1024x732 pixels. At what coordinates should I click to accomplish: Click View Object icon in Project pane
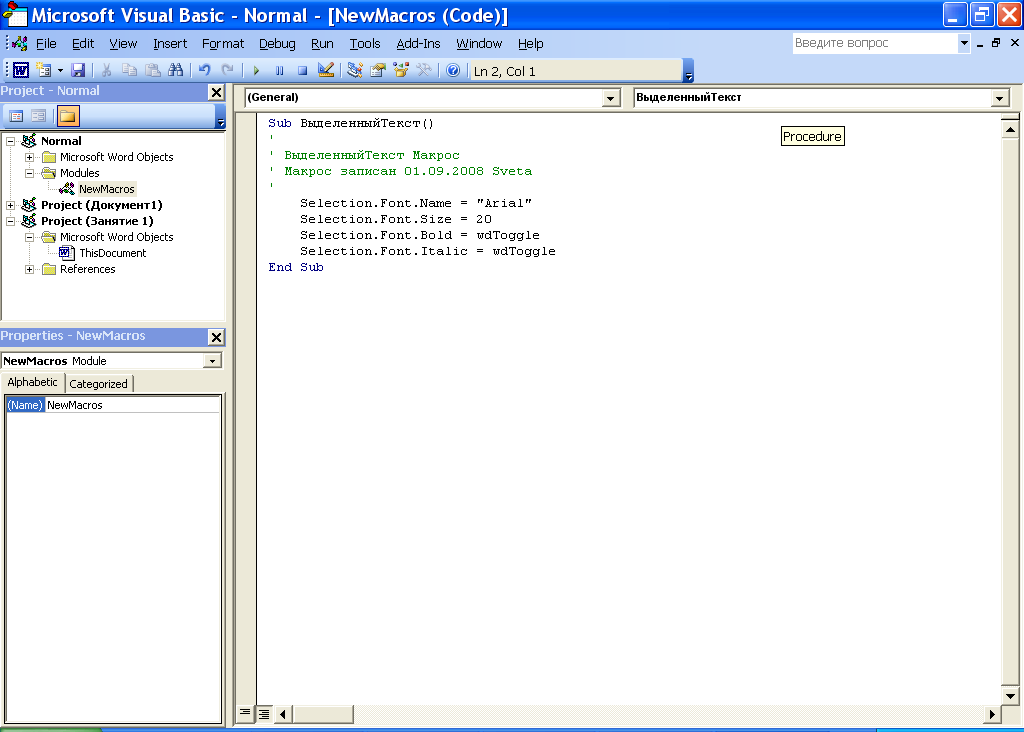39,116
